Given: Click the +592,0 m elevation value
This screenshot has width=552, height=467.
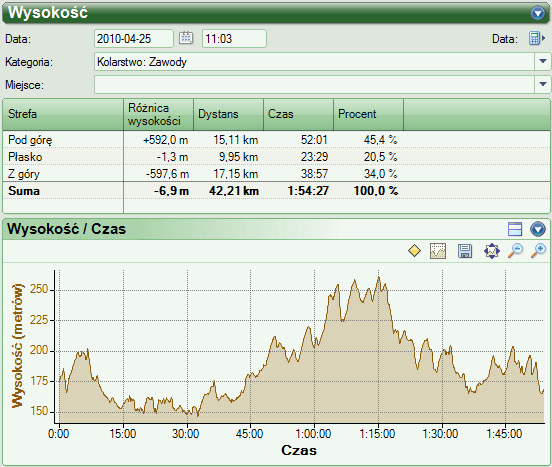Looking at the screenshot, I should pyautogui.click(x=165, y=140).
